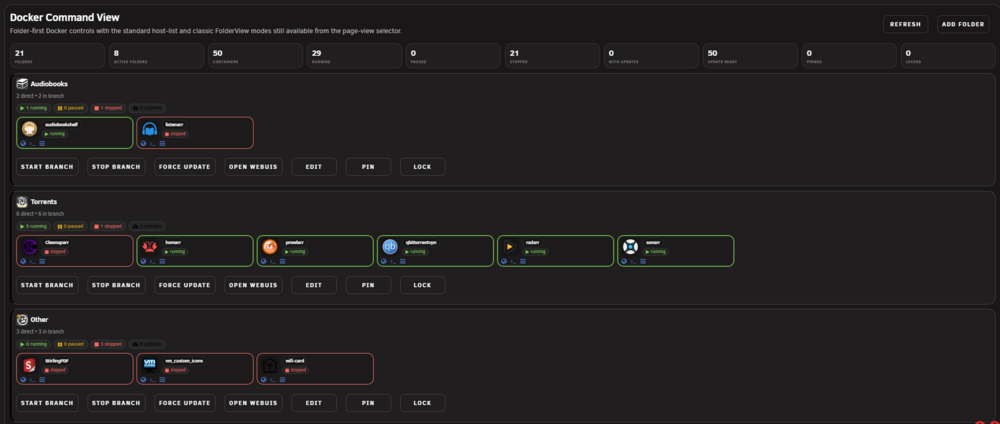Stop Branch for Audiobooks folder
Image resolution: width=1000 pixels, height=424 pixels.
(x=116, y=167)
